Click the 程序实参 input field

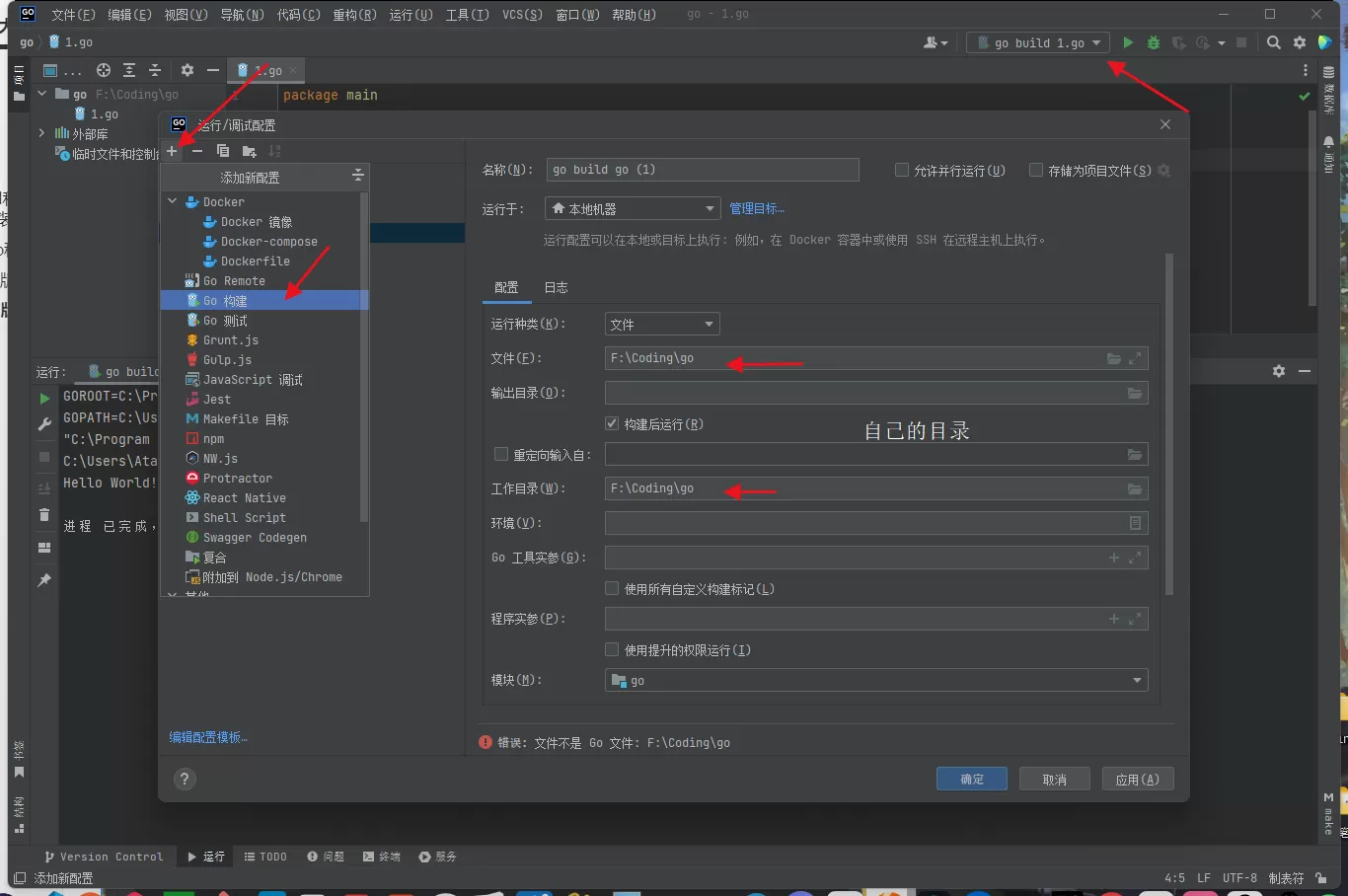click(x=876, y=619)
